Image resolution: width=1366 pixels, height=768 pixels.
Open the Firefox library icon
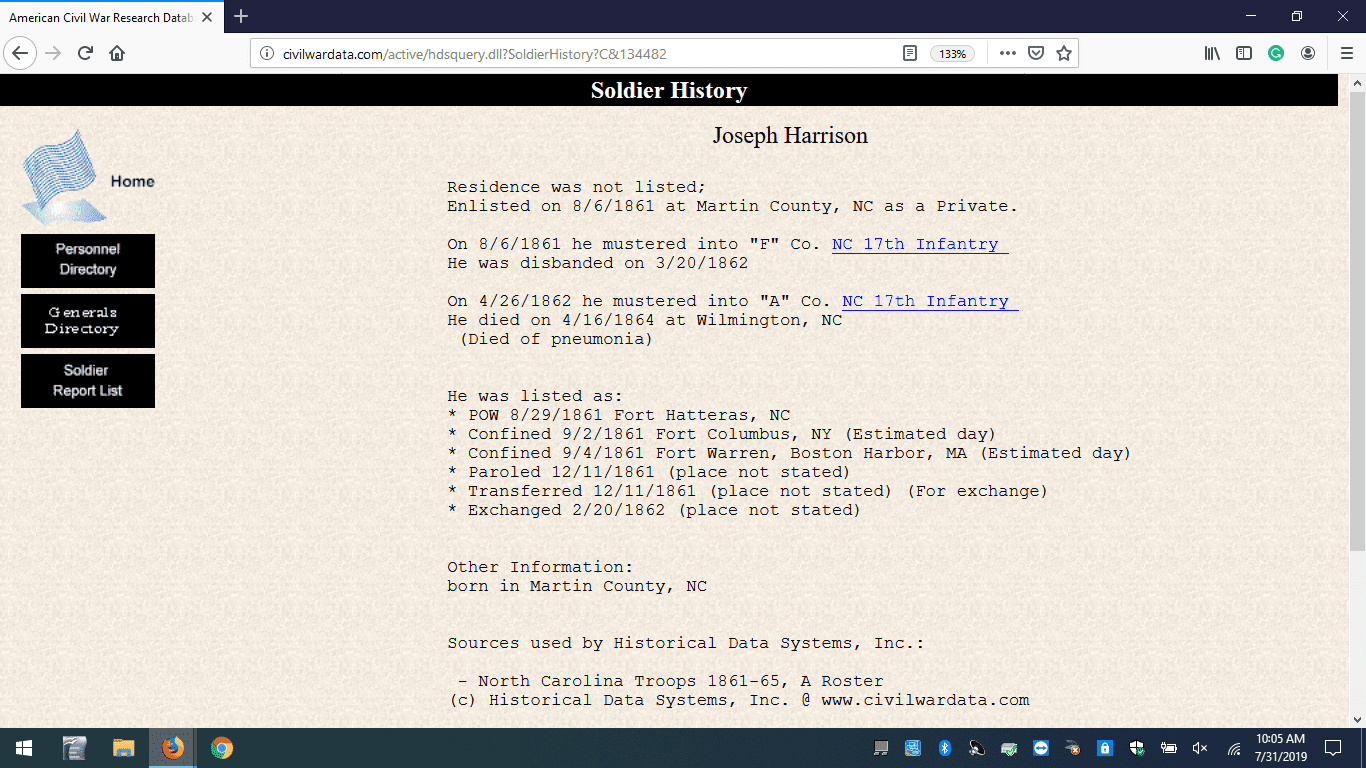pos(1212,54)
